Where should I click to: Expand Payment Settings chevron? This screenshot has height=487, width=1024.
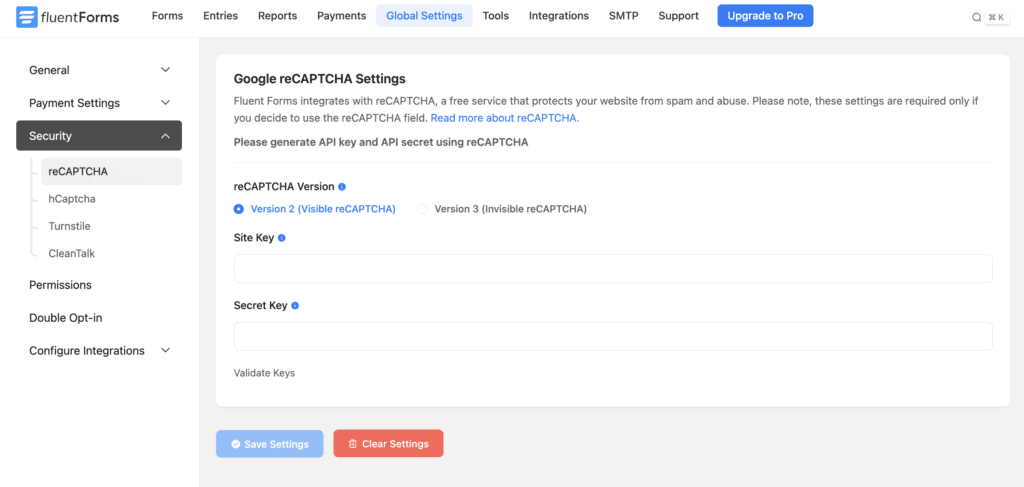tap(166, 103)
